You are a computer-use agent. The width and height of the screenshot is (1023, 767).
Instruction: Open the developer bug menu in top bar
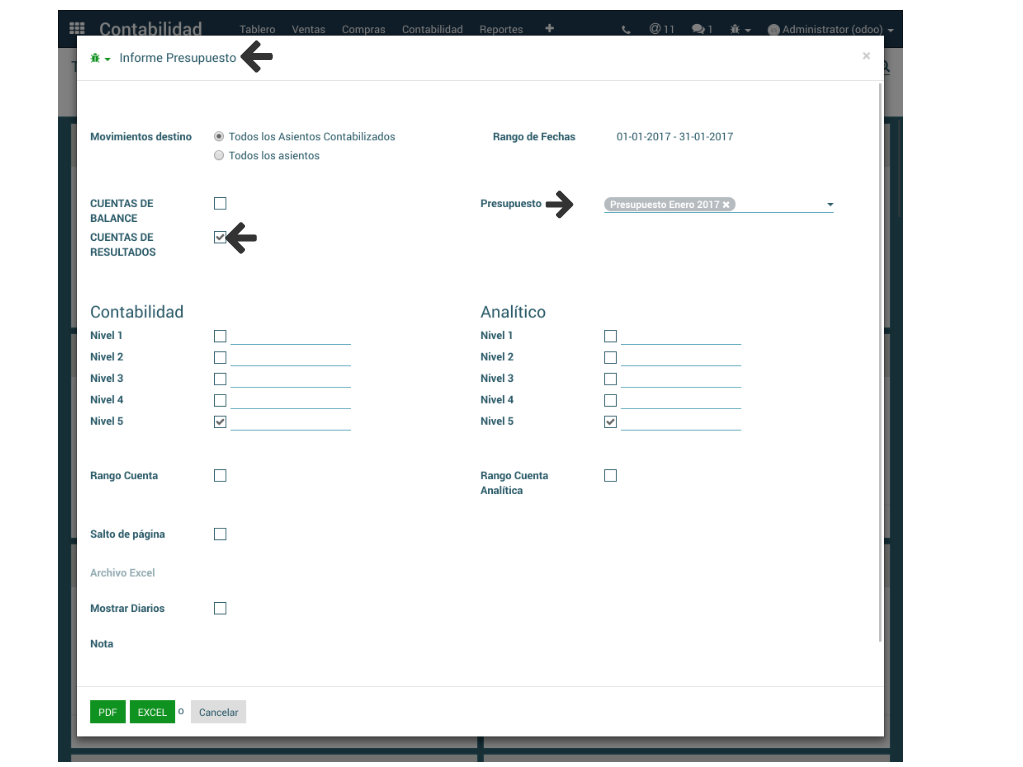[x=740, y=30]
